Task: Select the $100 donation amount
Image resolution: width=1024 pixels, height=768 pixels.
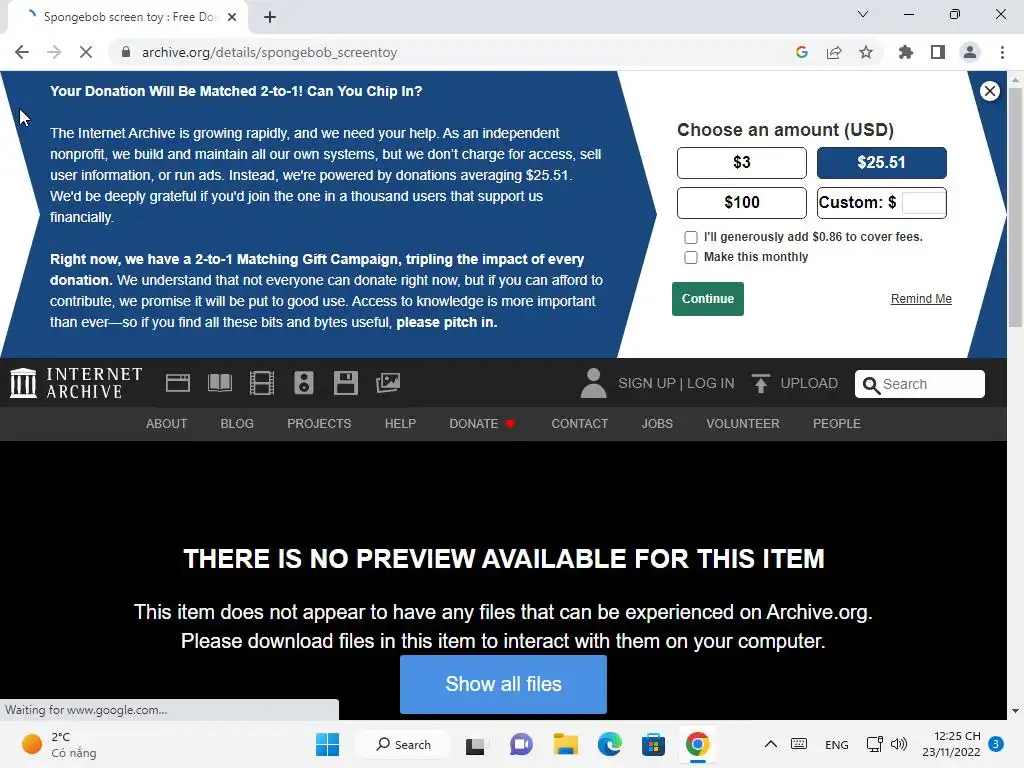Action: (742, 202)
